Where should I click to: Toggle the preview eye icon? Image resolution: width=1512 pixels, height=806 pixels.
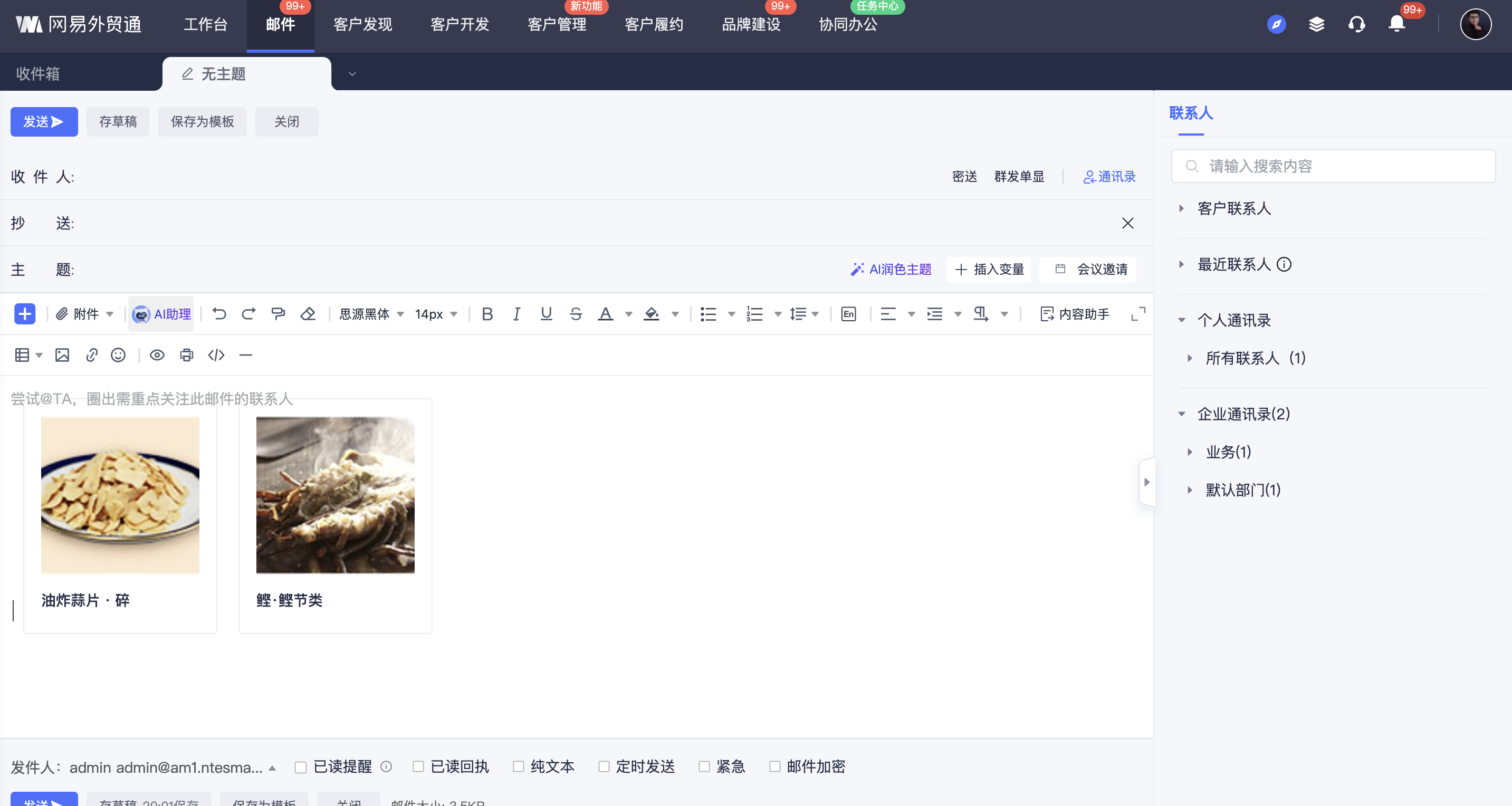coord(157,355)
